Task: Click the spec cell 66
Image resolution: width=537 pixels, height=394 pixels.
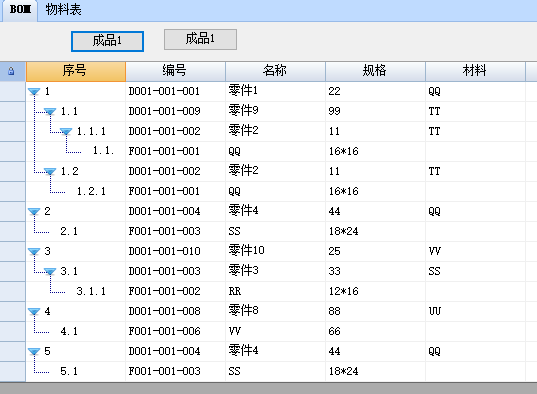Action: click(375, 331)
